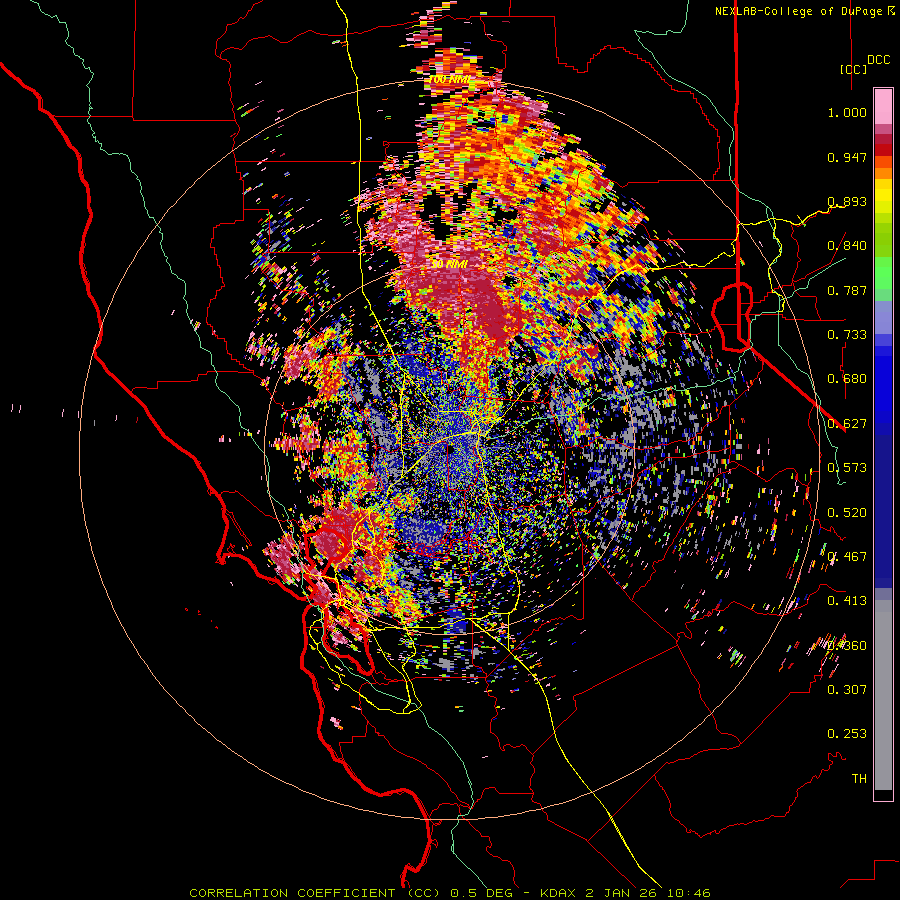Click the TH threshold label
The image size is (900, 900).
coord(859,779)
